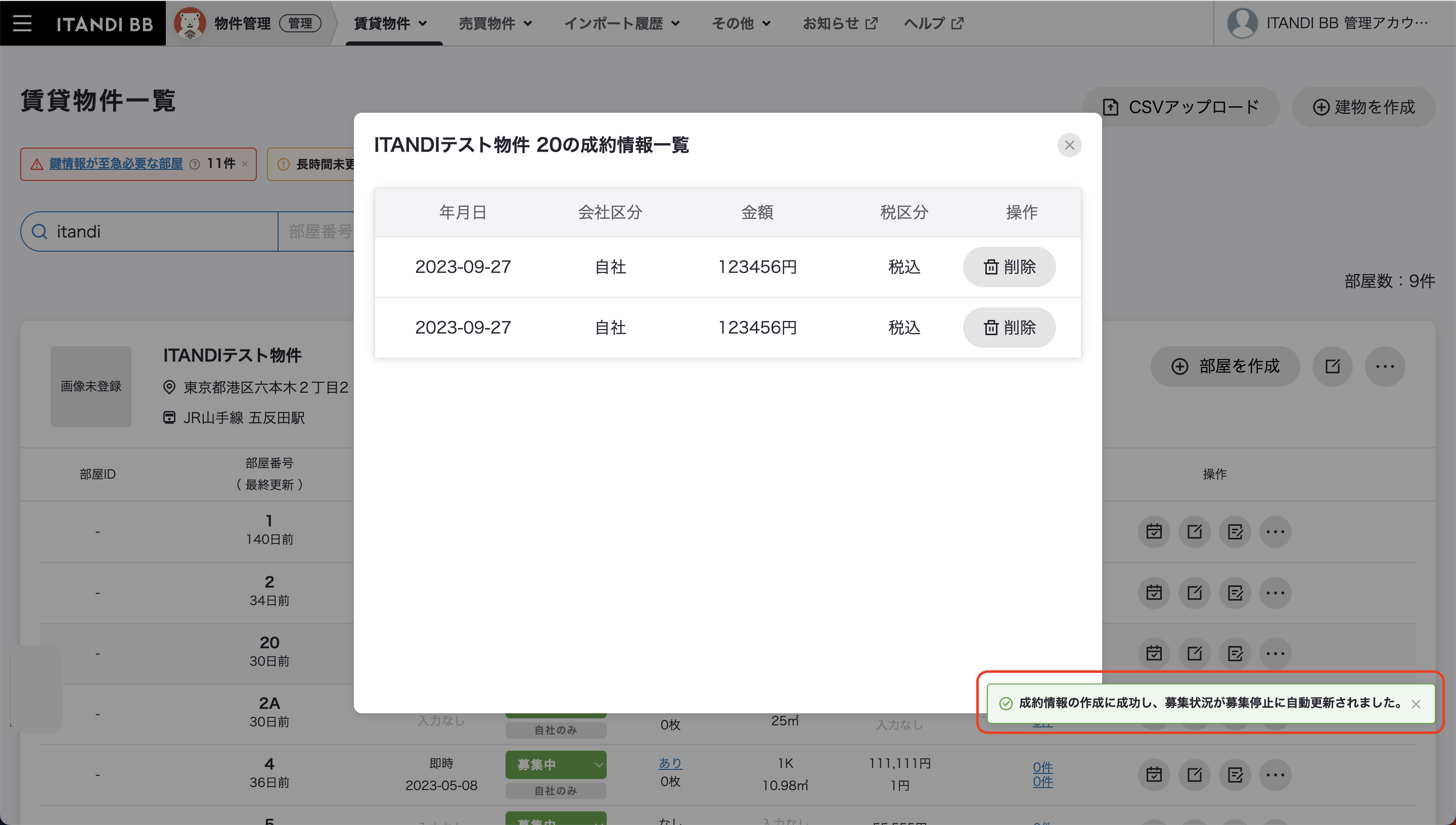Click edit icon for room 2
This screenshot has height=825, width=1456.
click(1194, 593)
